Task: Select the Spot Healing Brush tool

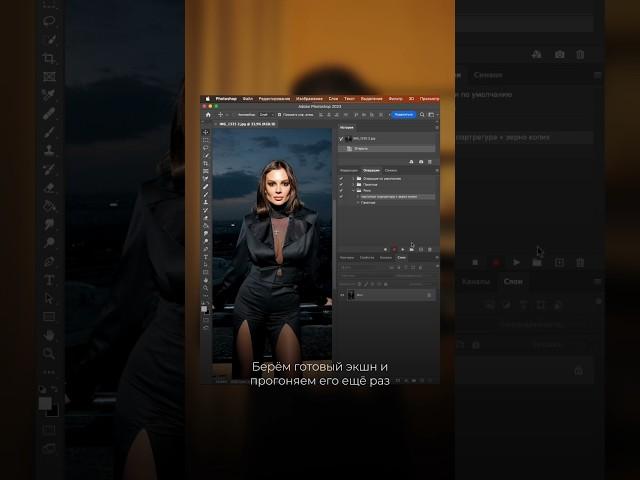Action: point(205,187)
